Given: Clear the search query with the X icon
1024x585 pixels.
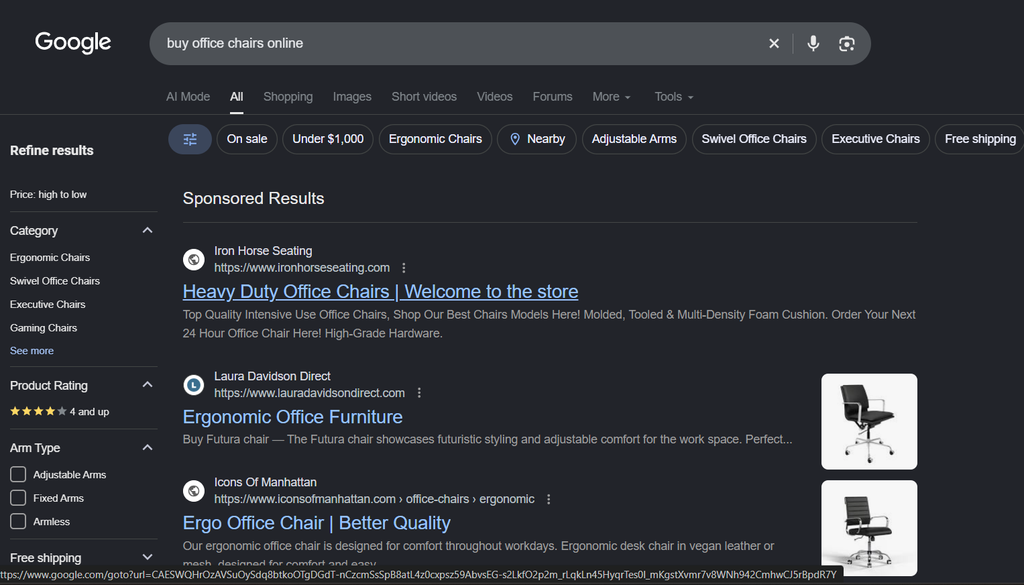Looking at the screenshot, I should click(774, 44).
